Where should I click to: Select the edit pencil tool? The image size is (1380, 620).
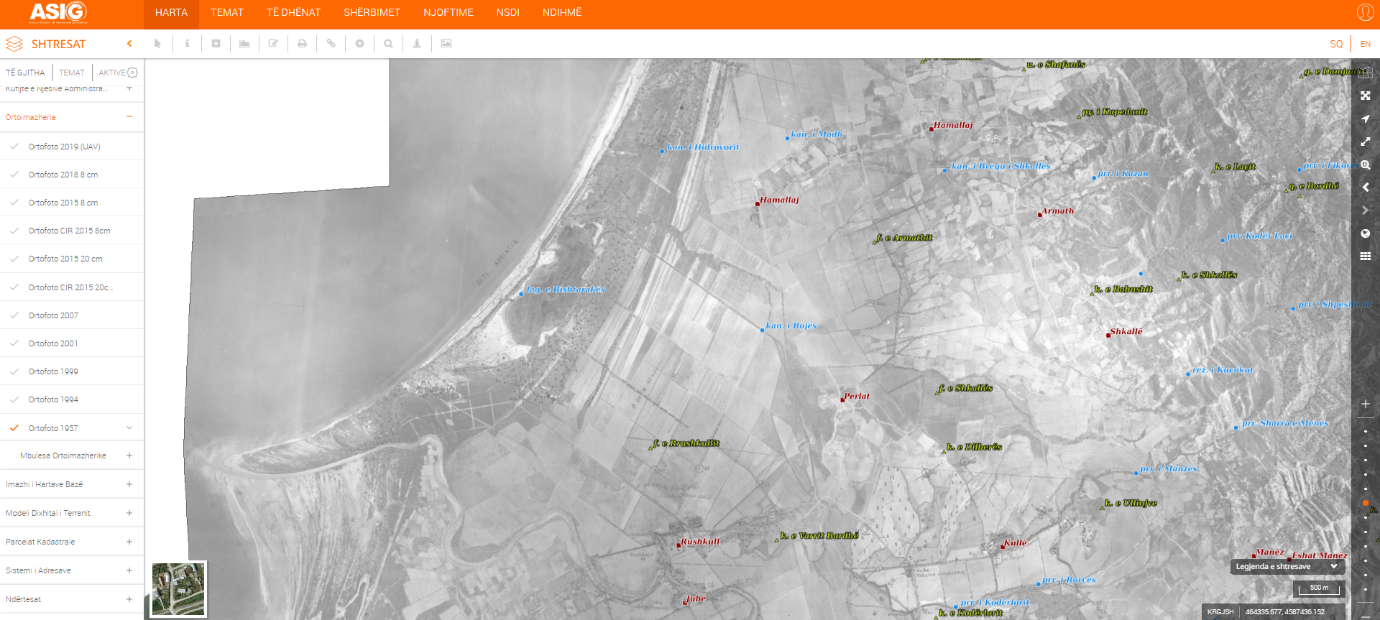[x=273, y=44]
